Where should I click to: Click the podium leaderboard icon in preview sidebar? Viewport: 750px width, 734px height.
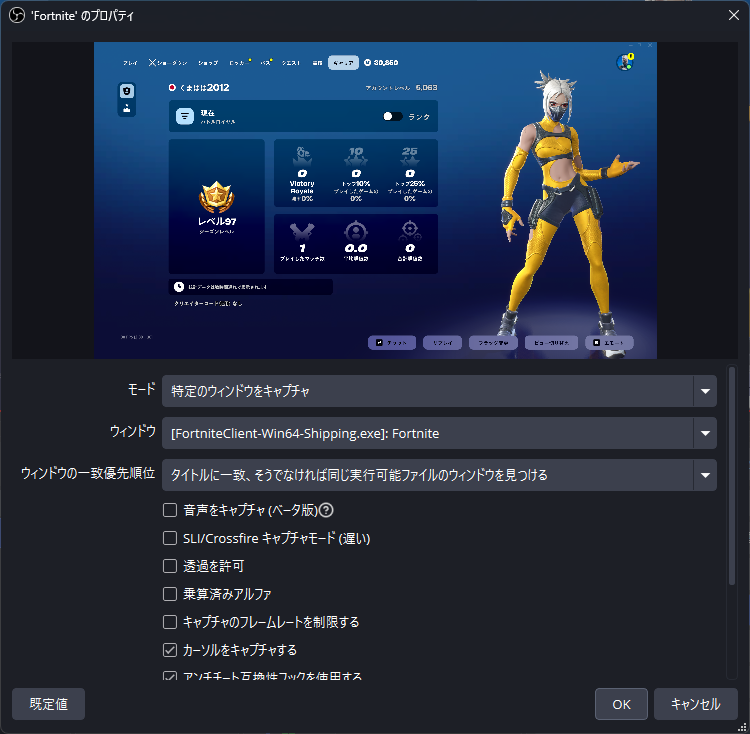coord(127,108)
